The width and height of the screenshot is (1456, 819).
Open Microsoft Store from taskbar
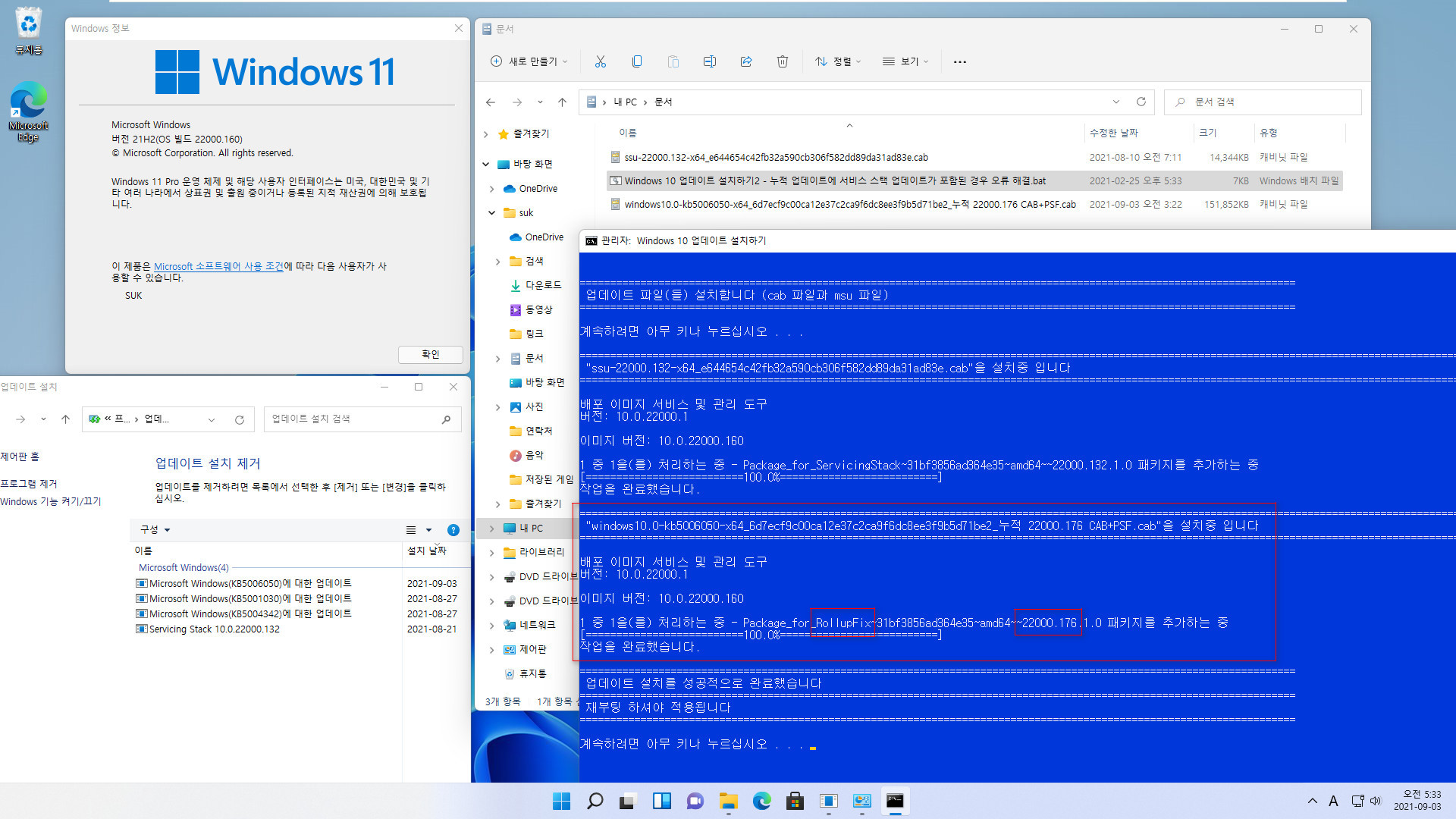coord(795,801)
